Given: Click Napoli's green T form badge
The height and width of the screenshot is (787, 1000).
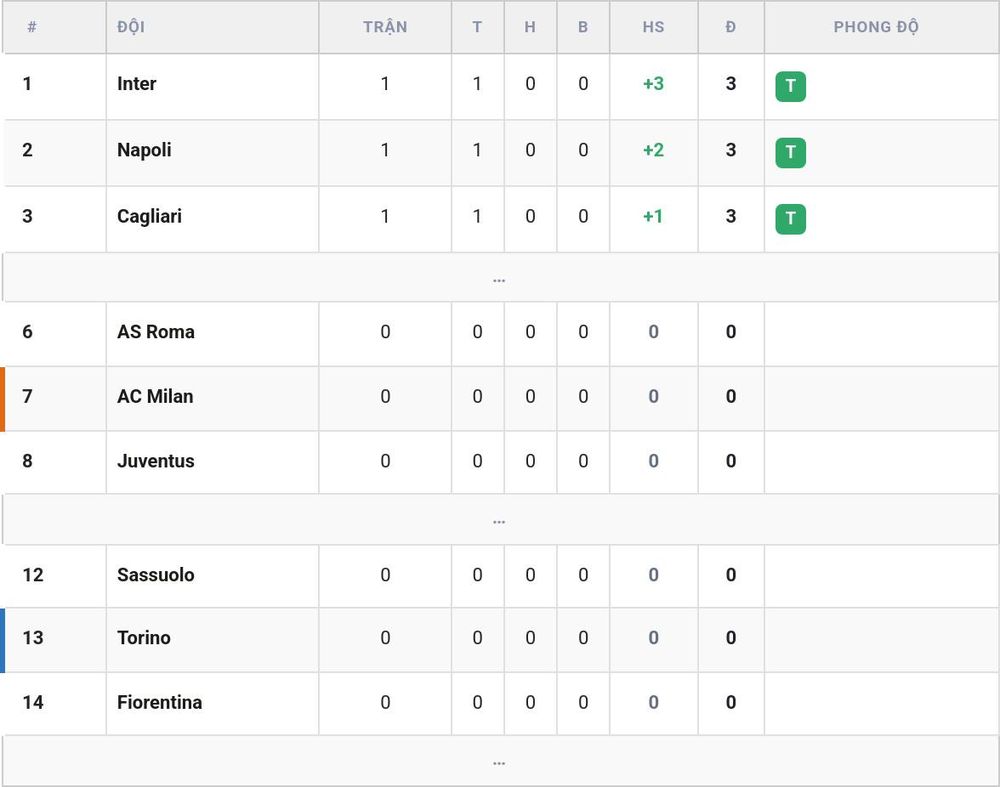Looking at the screenshot, I should (790, 153).
